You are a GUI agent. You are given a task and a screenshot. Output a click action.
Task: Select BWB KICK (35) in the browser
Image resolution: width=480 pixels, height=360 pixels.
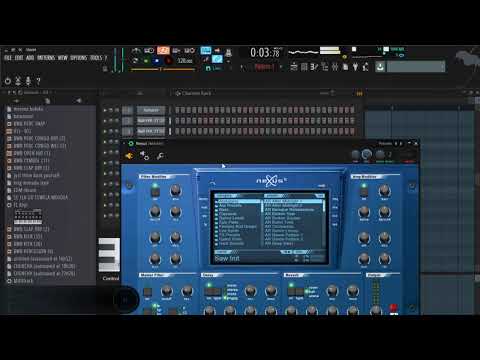point(28,236)
